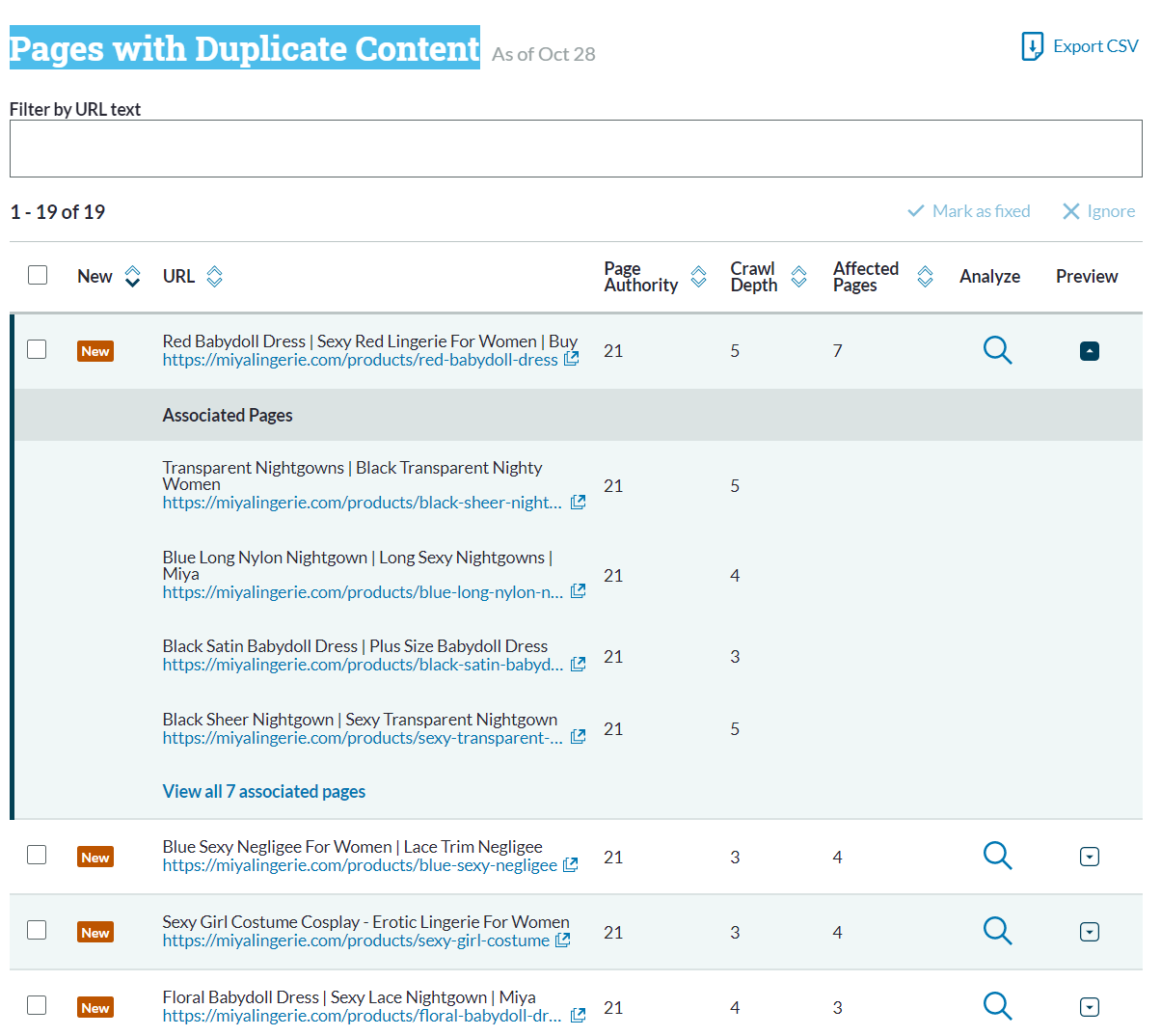Expand preview for Blue Sexy Negligee row
The width and height of the screenshot is (1161, 1036).
tap(1090, 857)
